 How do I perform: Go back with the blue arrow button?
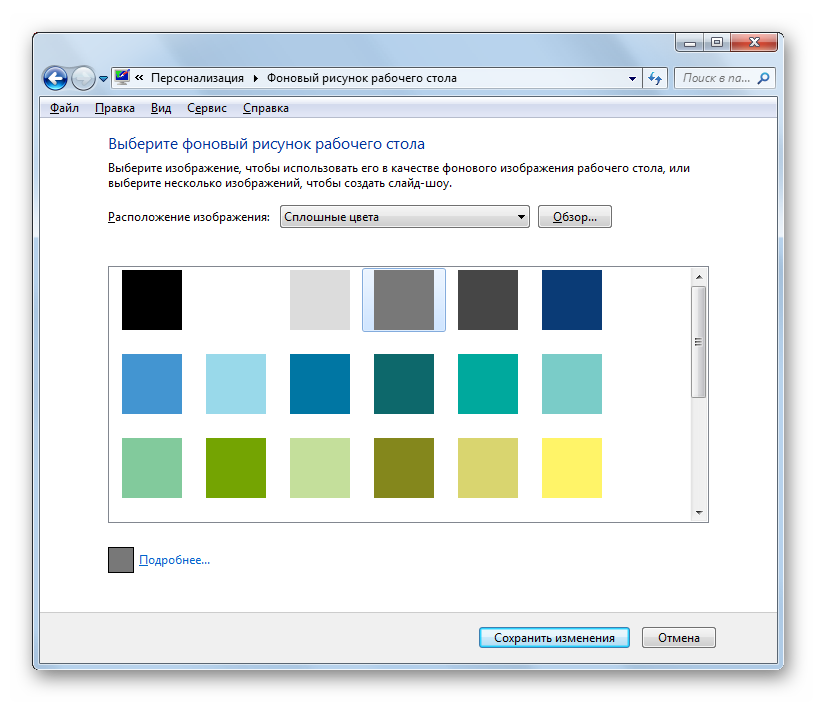coord(55,79)
